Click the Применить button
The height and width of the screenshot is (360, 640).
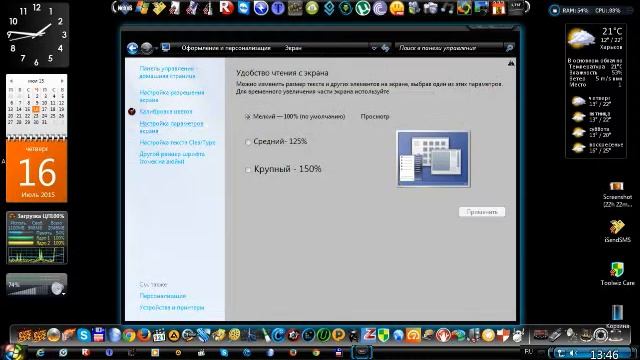click(482, 212)
